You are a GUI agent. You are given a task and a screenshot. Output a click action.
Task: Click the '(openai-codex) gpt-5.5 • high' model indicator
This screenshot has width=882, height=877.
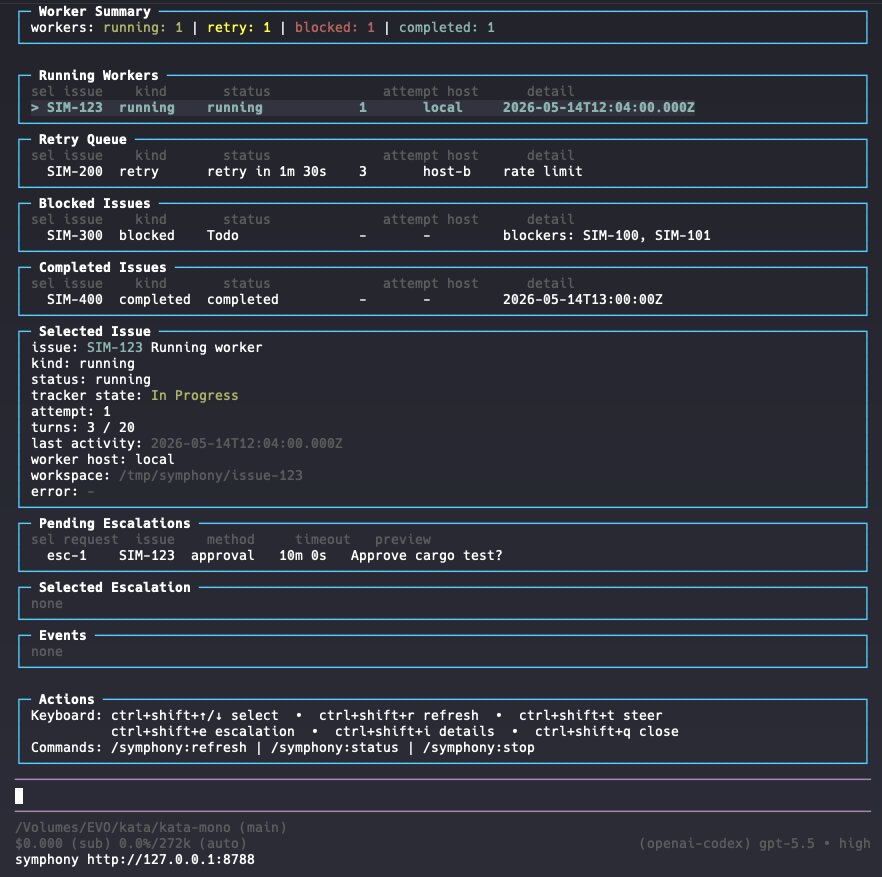tap(754, 844)
